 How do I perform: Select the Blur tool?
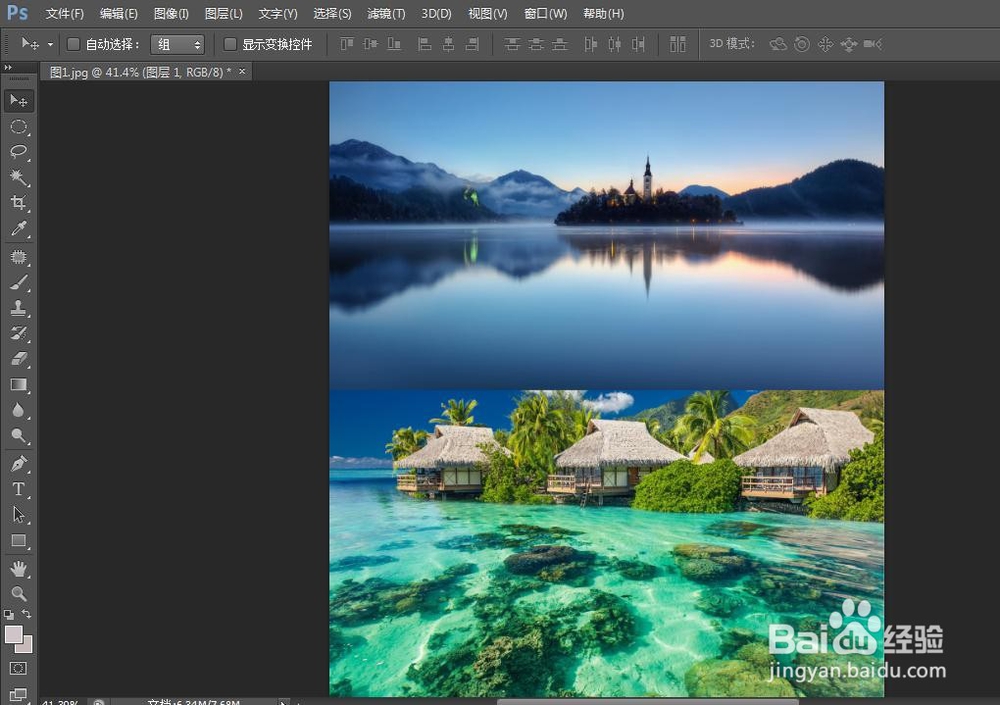click(18, 410)
